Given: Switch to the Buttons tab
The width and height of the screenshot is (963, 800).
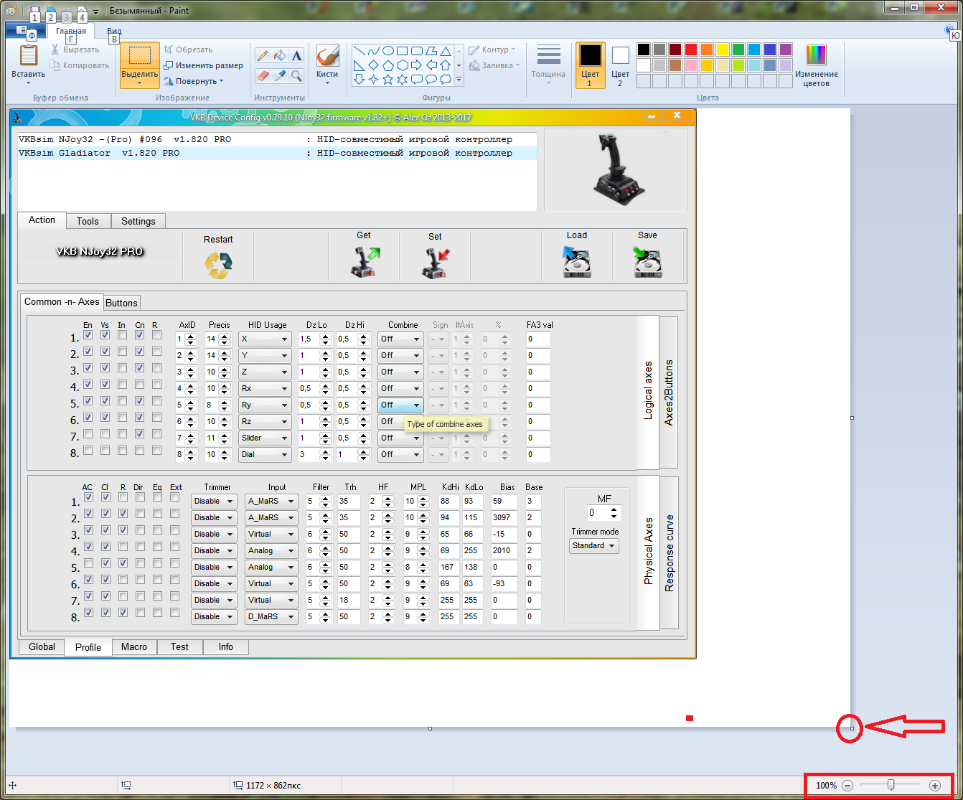Looking at the screenshot, I should pos(122,303).
